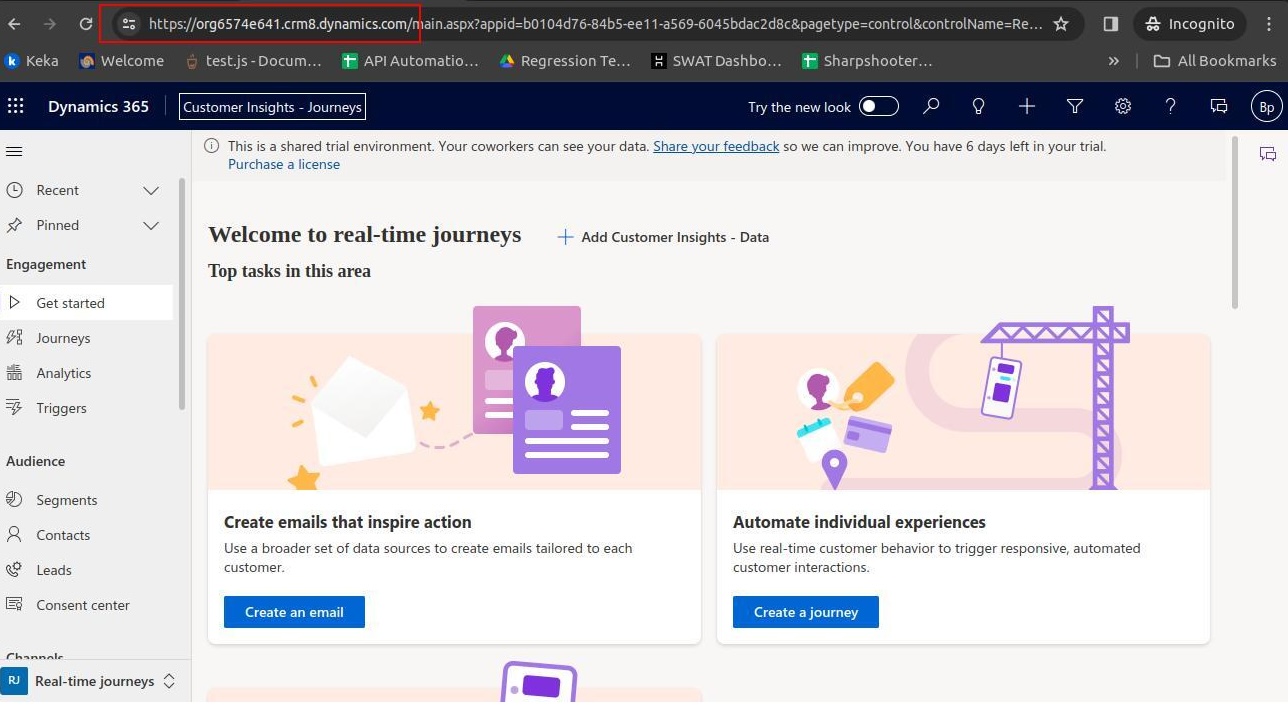The height and width of the screenshot is (709, 1288).
Task: Collapse the site map hamburger icon
Action: tap(14, 152)
